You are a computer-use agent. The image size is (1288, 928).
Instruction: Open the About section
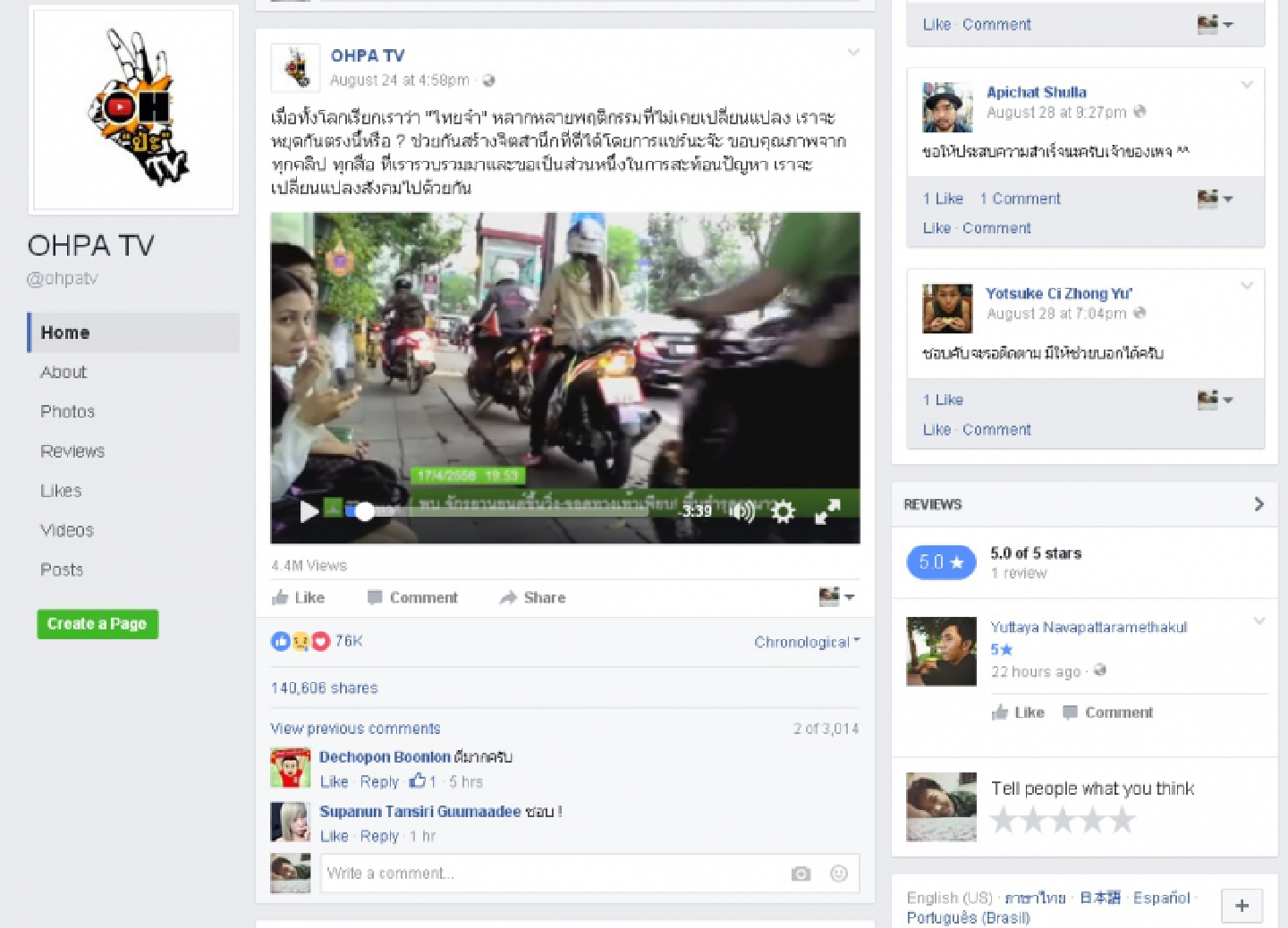pyautogui.click(x=64, y=372)
